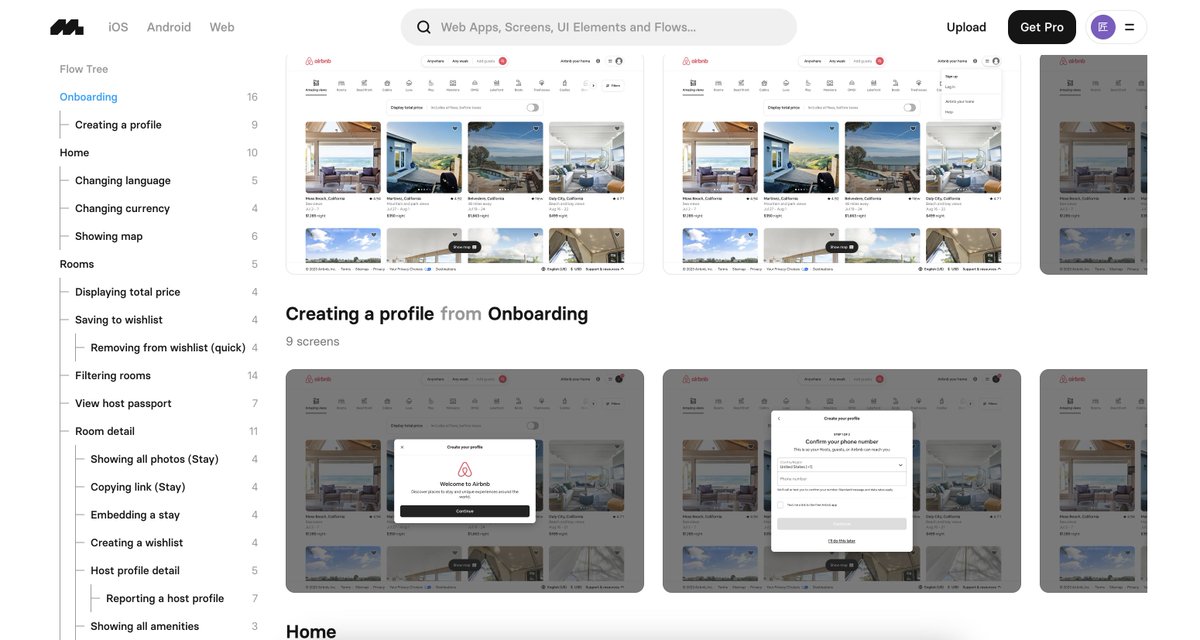Open Changing language flow
Screen dimensions: 1200x640
[x=123, y=181]
